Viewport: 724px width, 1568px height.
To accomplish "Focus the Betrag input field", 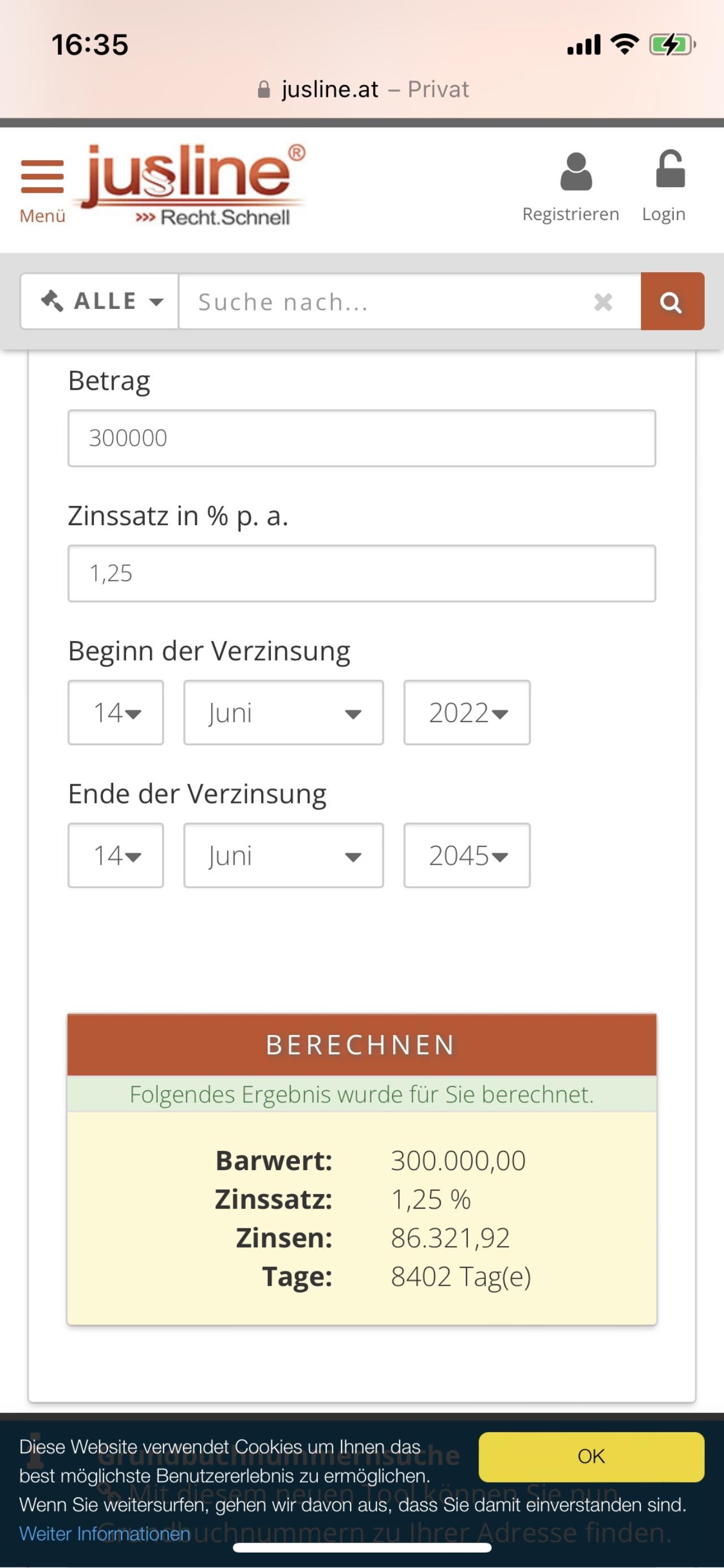I will tap(361, 439).
